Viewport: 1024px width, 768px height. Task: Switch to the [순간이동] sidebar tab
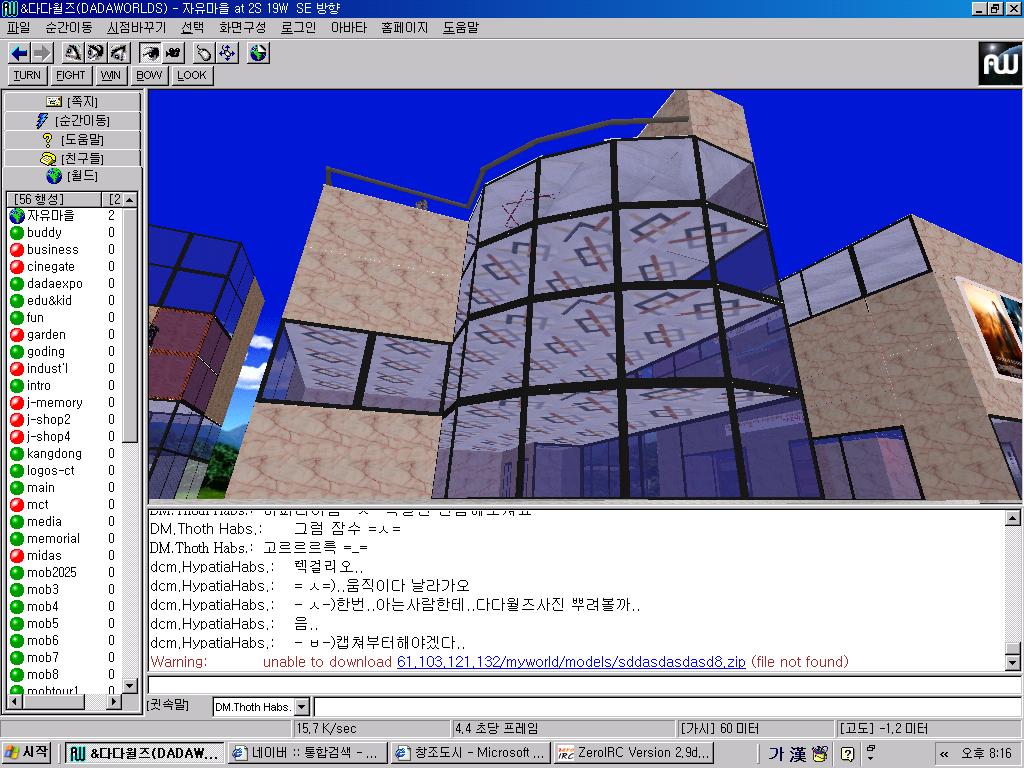72,121
